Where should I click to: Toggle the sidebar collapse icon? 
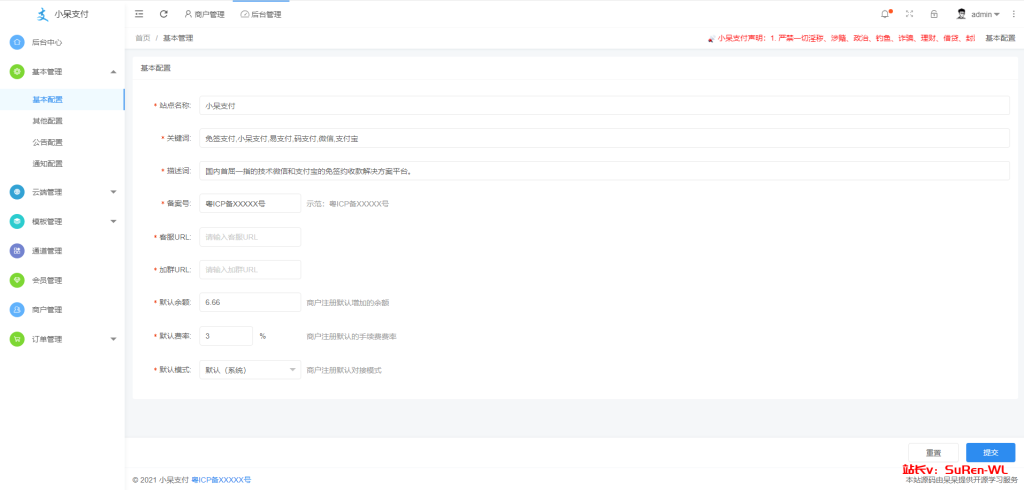click(138, 14)
